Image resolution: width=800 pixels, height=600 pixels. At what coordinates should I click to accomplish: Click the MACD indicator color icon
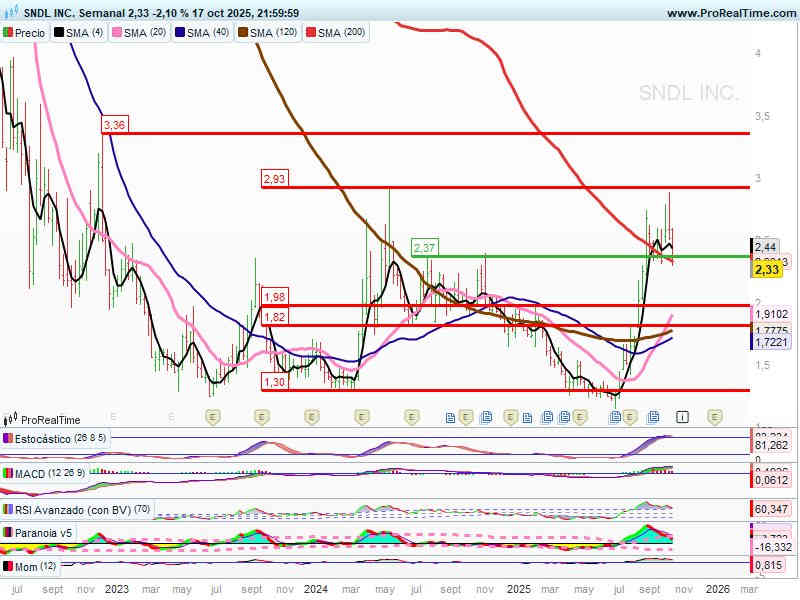point(8,473)
